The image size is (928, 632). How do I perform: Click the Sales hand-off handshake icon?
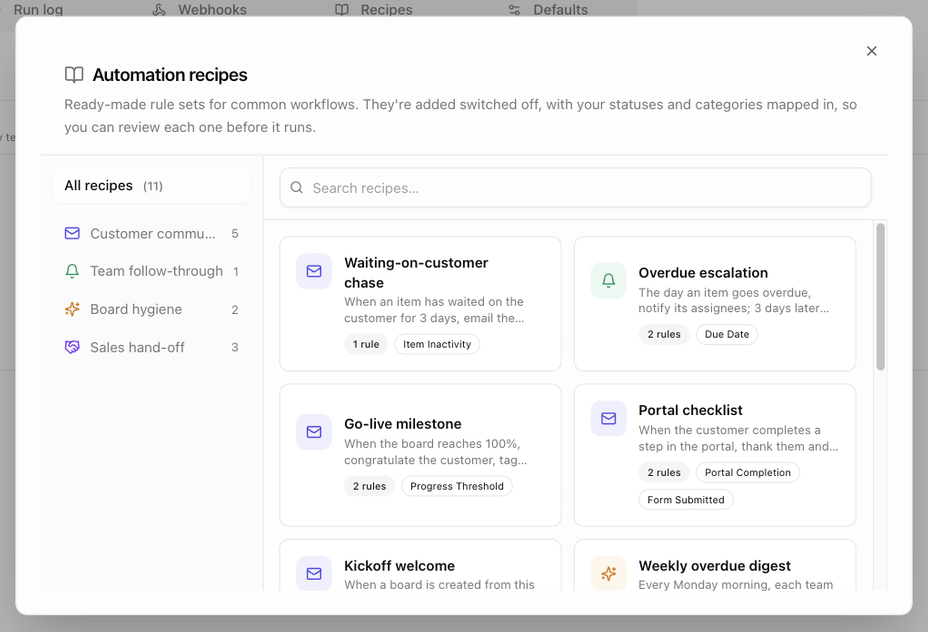point(72,347)
